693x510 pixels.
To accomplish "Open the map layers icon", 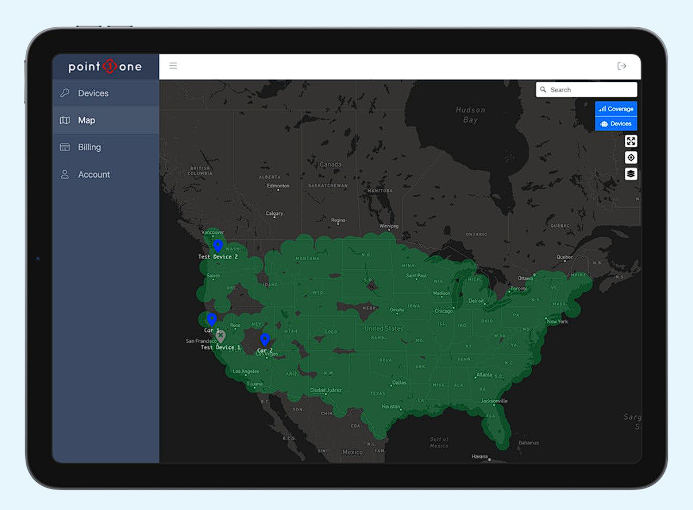I will click(630, 174).
